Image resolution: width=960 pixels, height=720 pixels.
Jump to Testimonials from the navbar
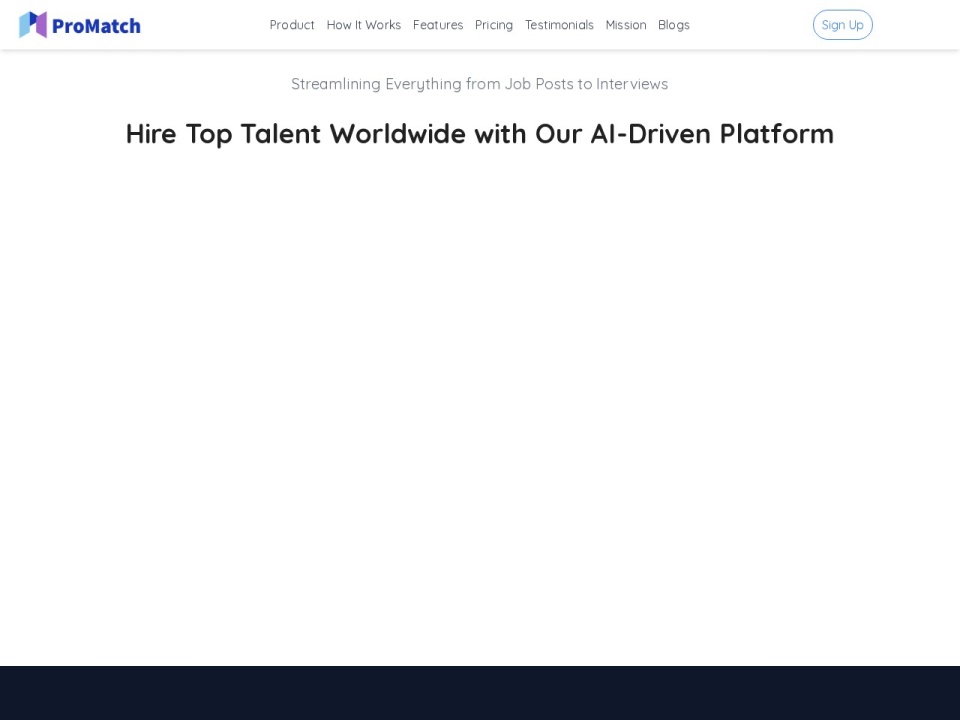559,25
